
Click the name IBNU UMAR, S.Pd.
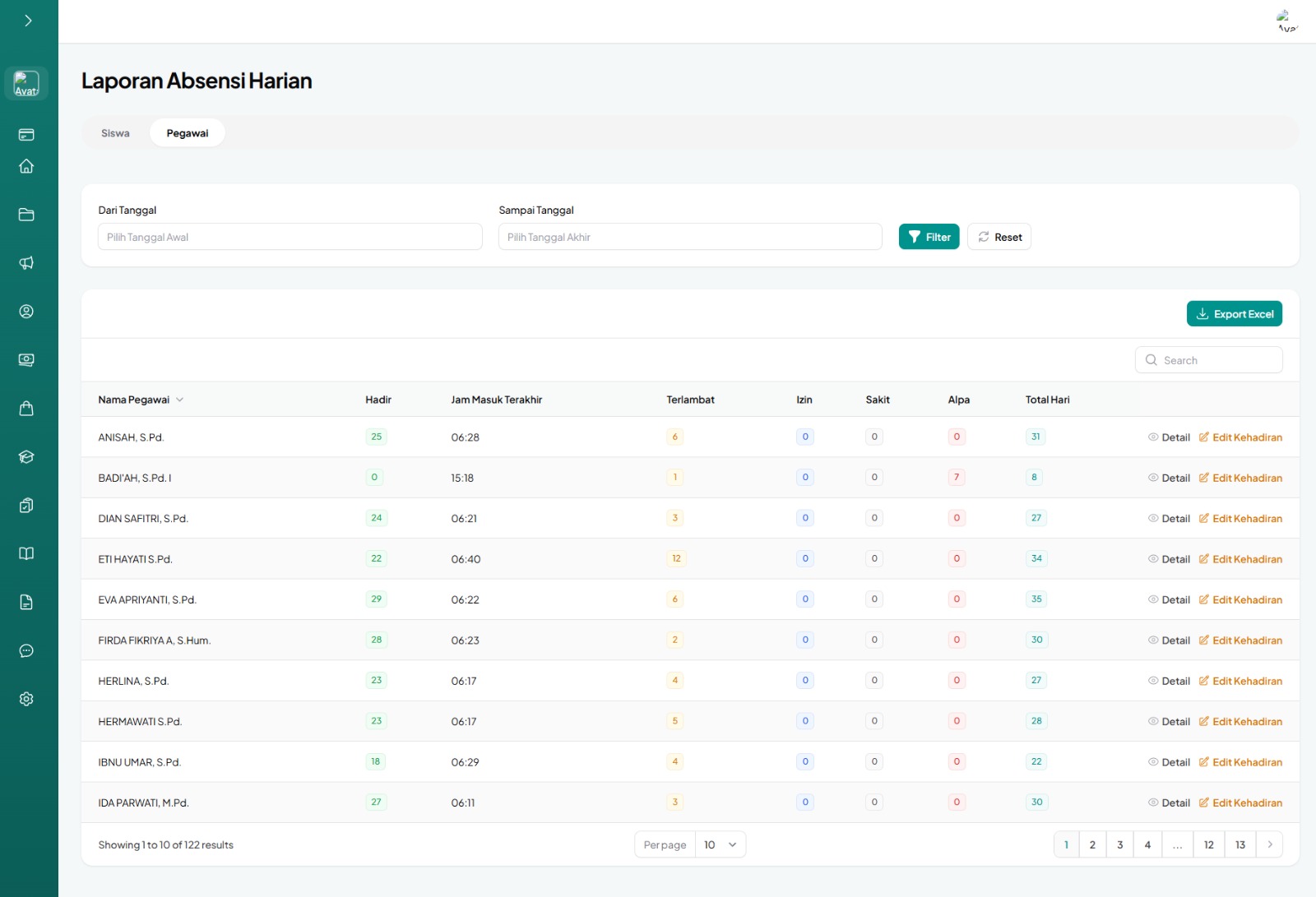tap(140, 762)
